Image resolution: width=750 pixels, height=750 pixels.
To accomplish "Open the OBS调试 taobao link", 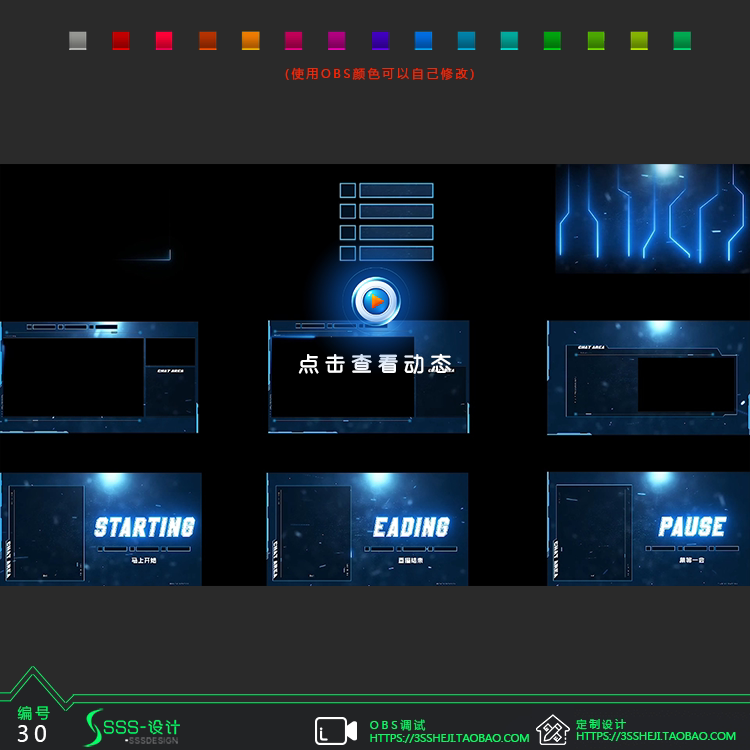I will pyautogui.click(x=449, y=738).
